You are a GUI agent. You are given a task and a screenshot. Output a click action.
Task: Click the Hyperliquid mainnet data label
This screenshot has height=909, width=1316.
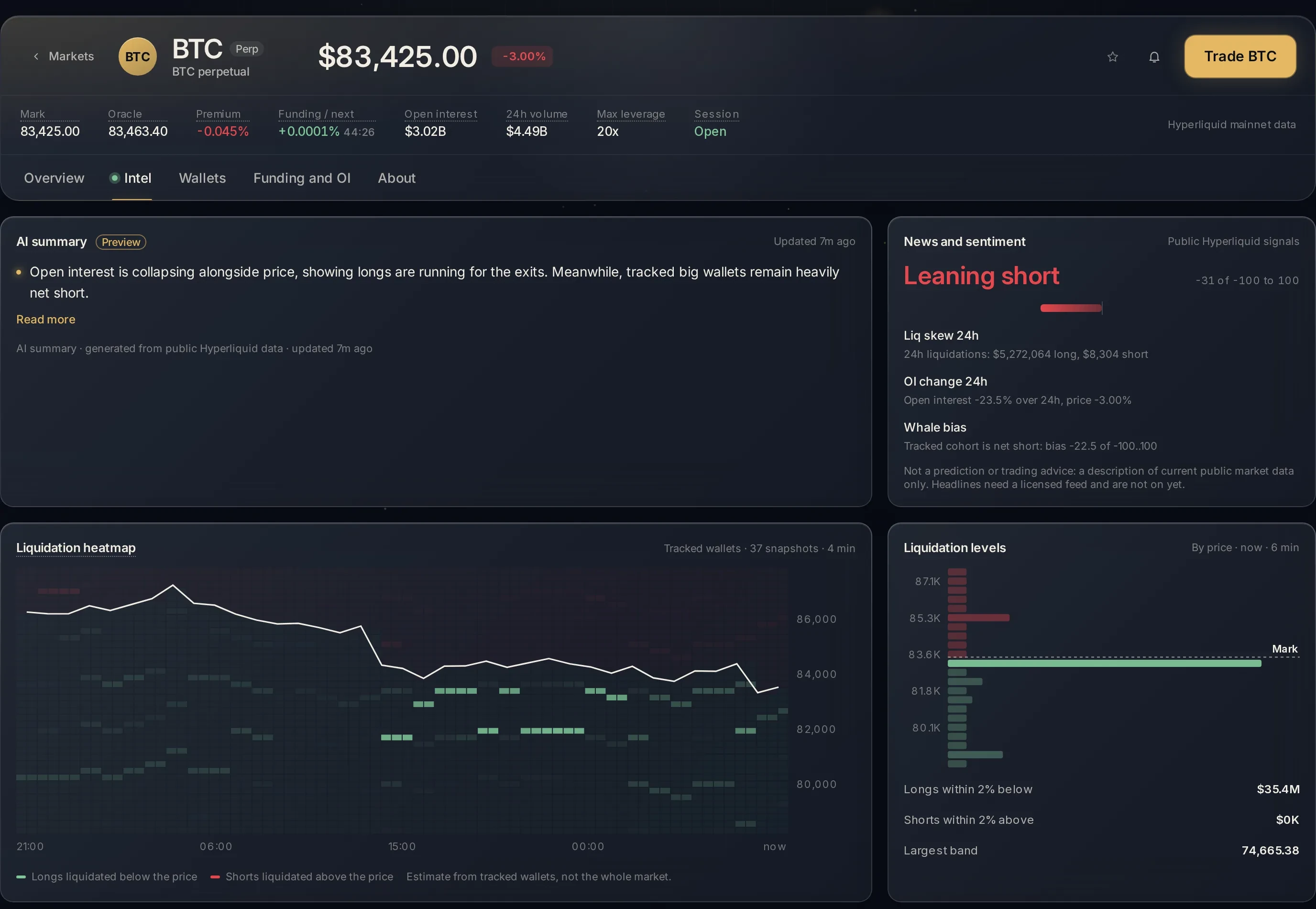point(1231,125)
